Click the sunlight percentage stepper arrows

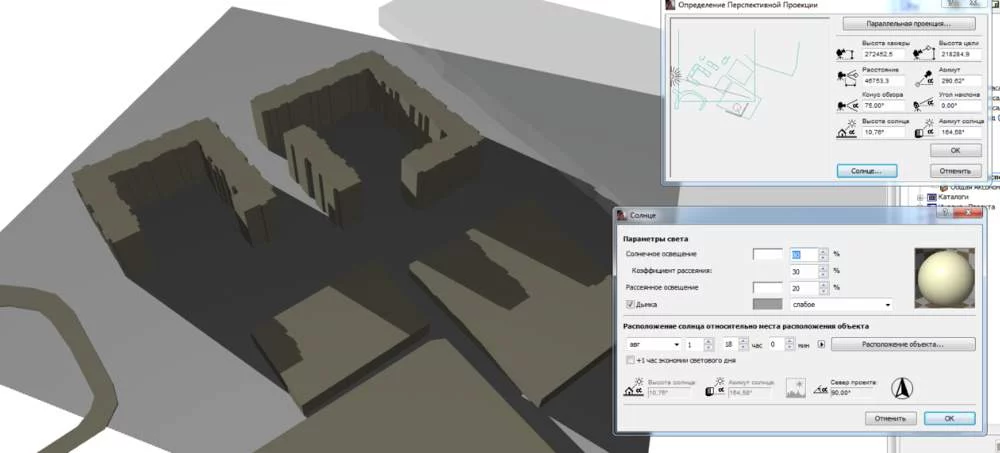[x=823, y=255]
